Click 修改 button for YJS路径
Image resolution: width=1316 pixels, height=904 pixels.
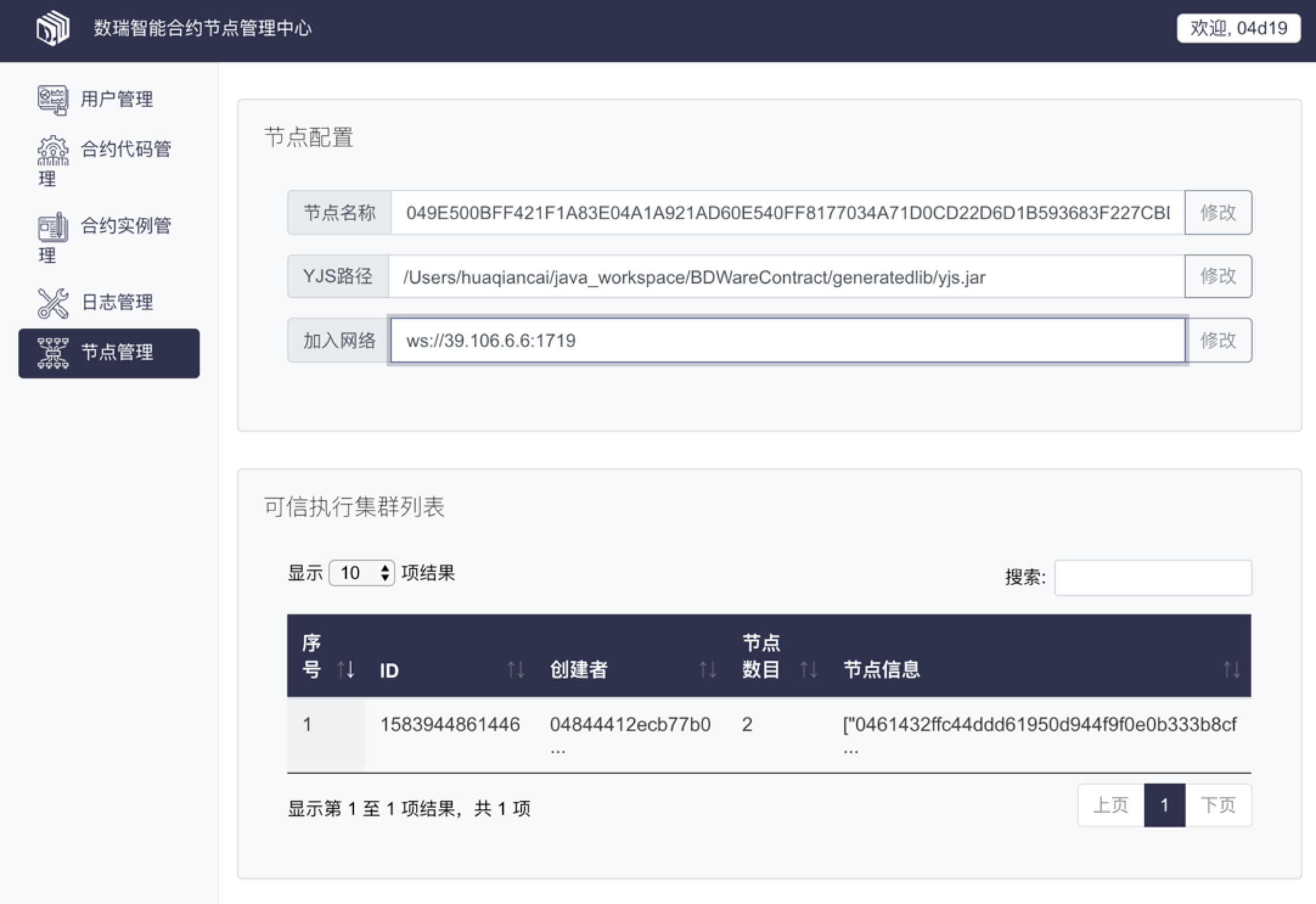pos(1218,276)
